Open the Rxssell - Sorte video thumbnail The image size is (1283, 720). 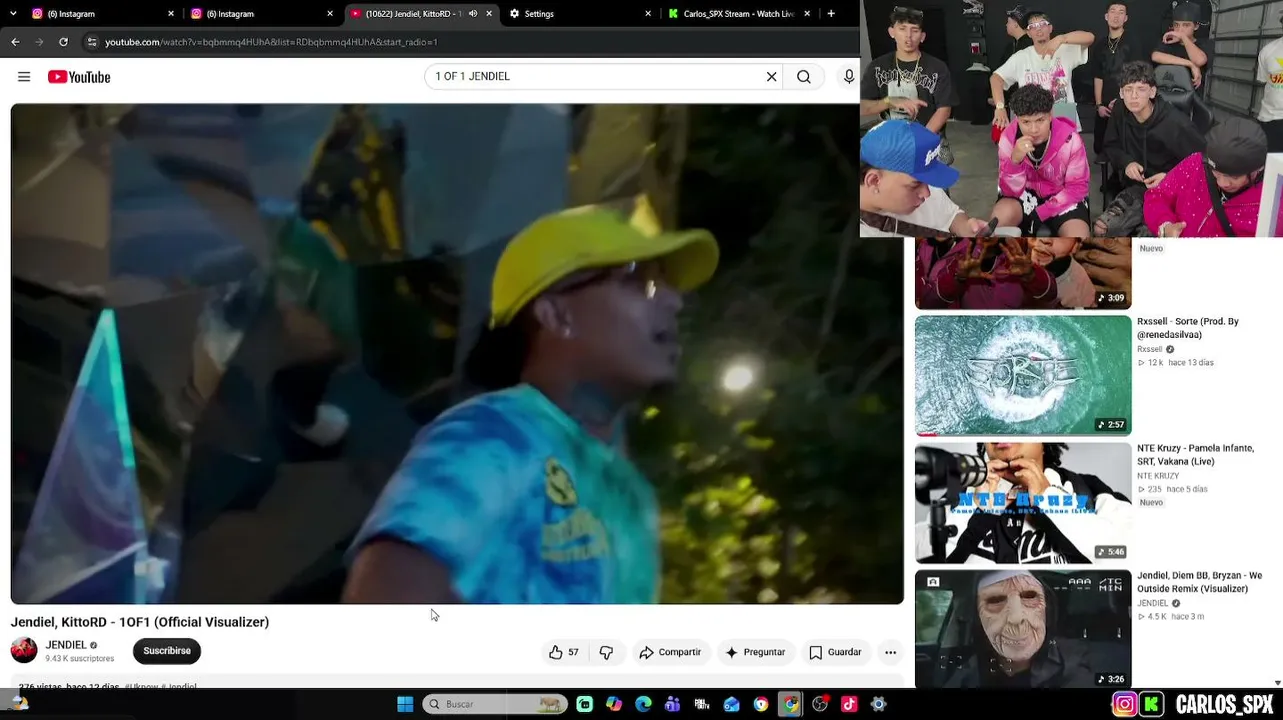tap(1023, 376)
